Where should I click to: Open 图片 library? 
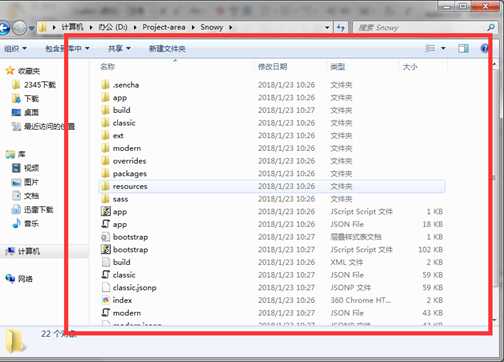click(32, 182)
